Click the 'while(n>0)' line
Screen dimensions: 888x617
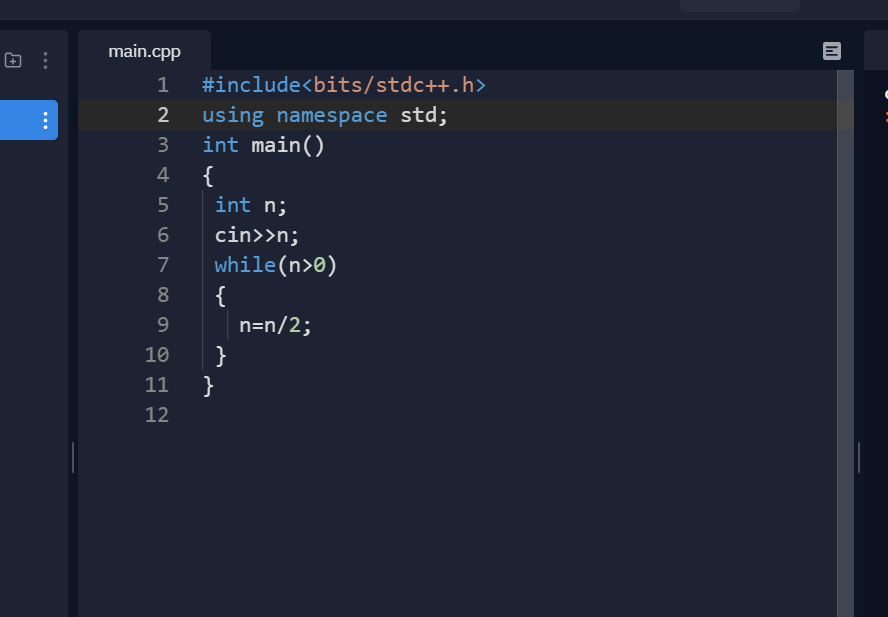276,265
